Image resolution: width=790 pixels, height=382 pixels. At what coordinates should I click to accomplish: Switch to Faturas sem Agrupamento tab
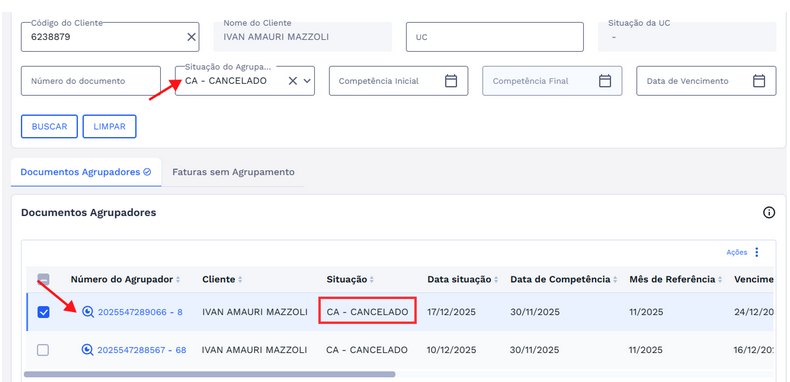(x=233, y=172)
